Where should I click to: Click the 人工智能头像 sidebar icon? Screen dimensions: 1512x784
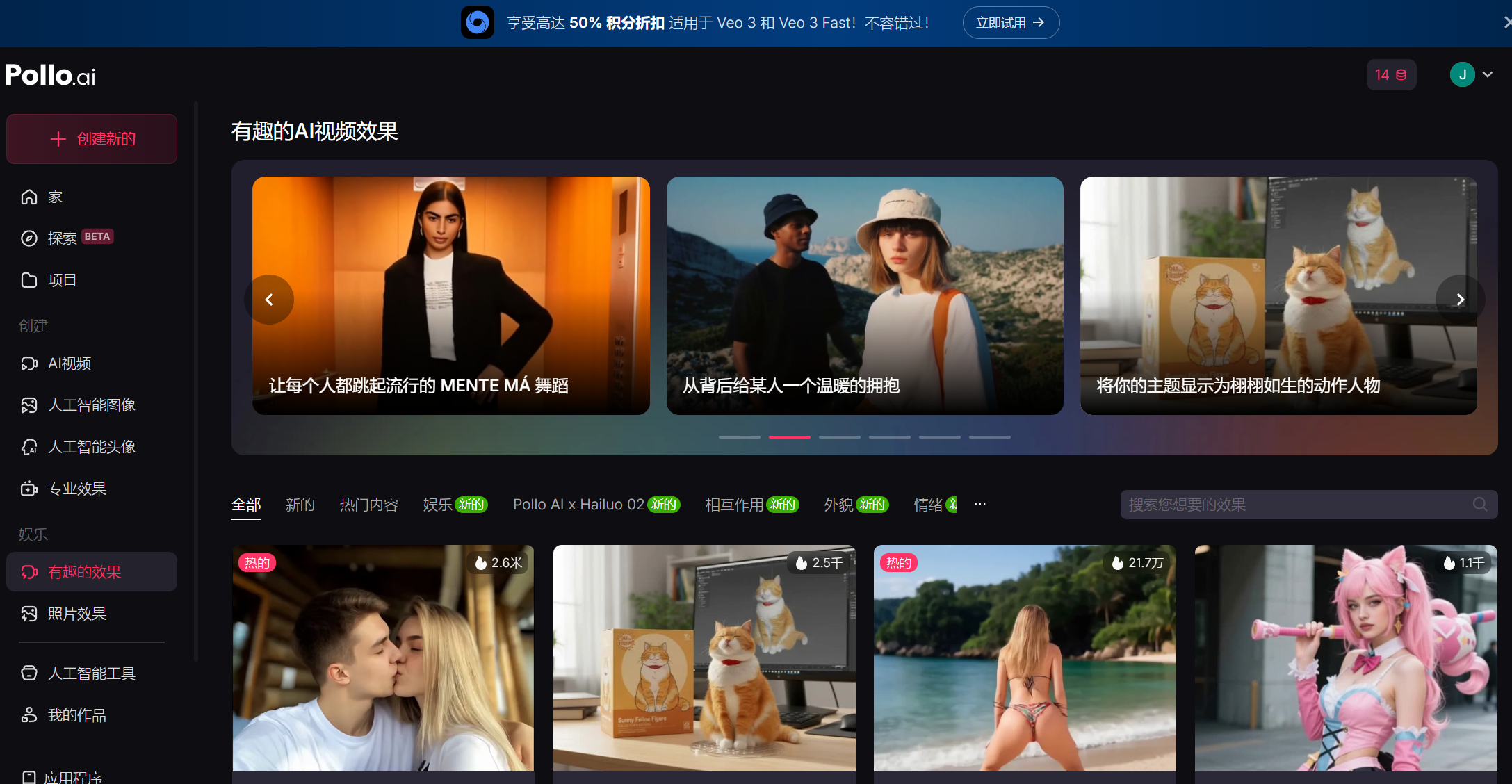pyautogui.click(x=29, y=447)
